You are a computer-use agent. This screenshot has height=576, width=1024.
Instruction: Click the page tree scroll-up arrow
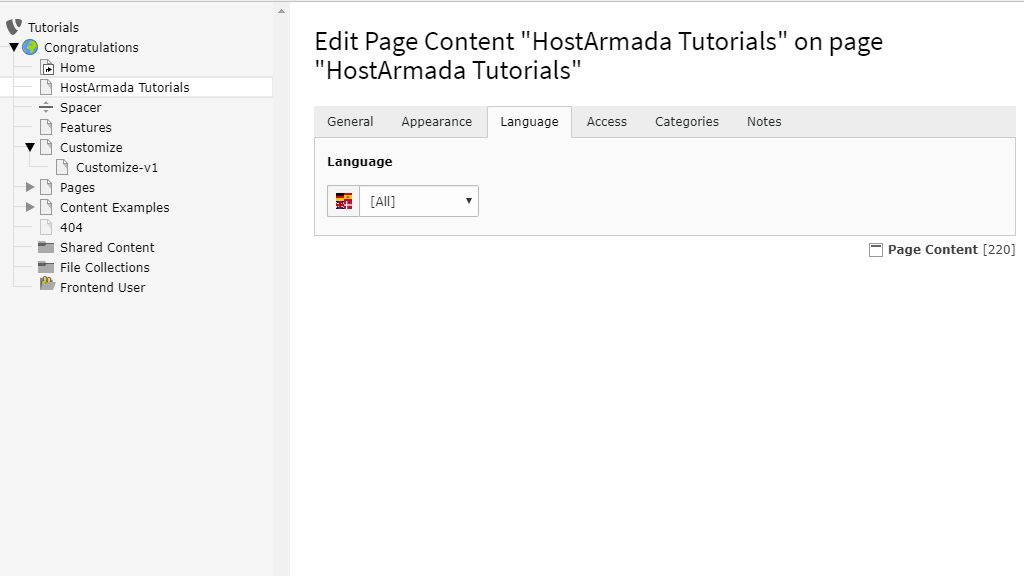(x=281, y=11)
